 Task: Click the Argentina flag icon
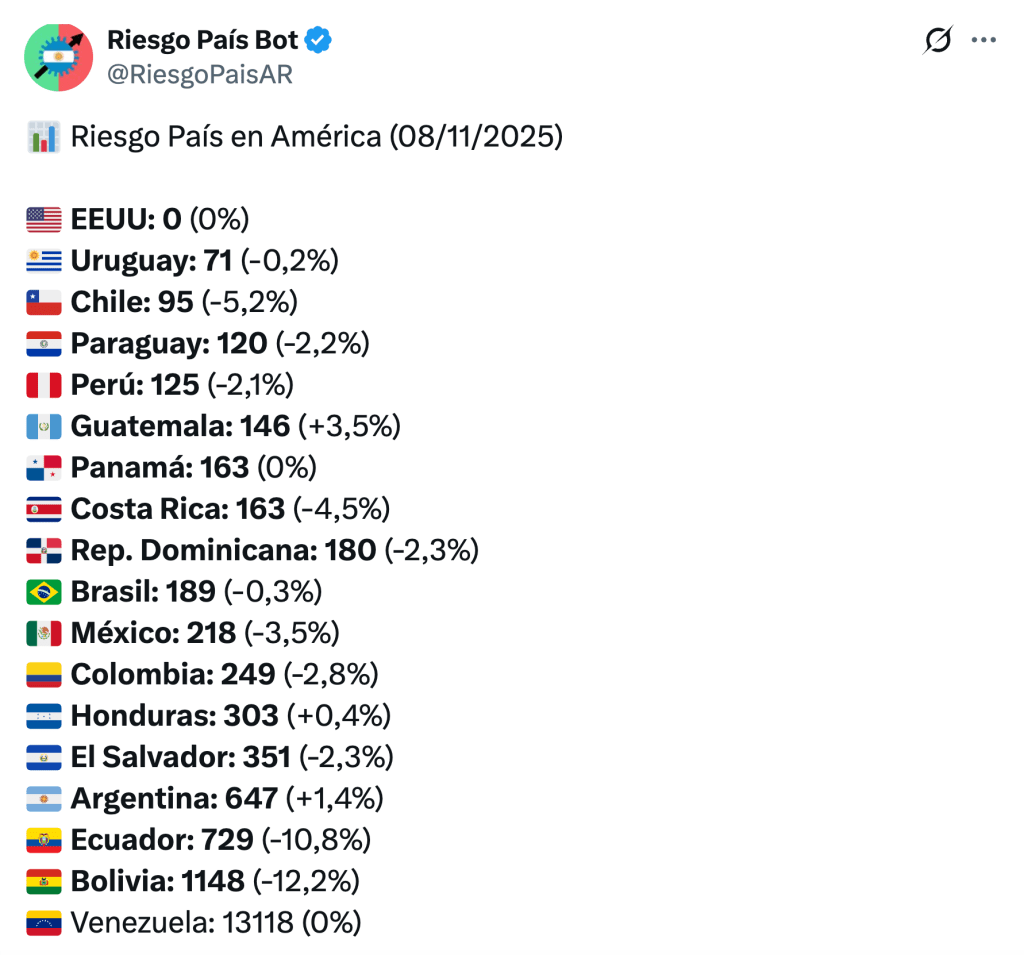coord(43,798)
